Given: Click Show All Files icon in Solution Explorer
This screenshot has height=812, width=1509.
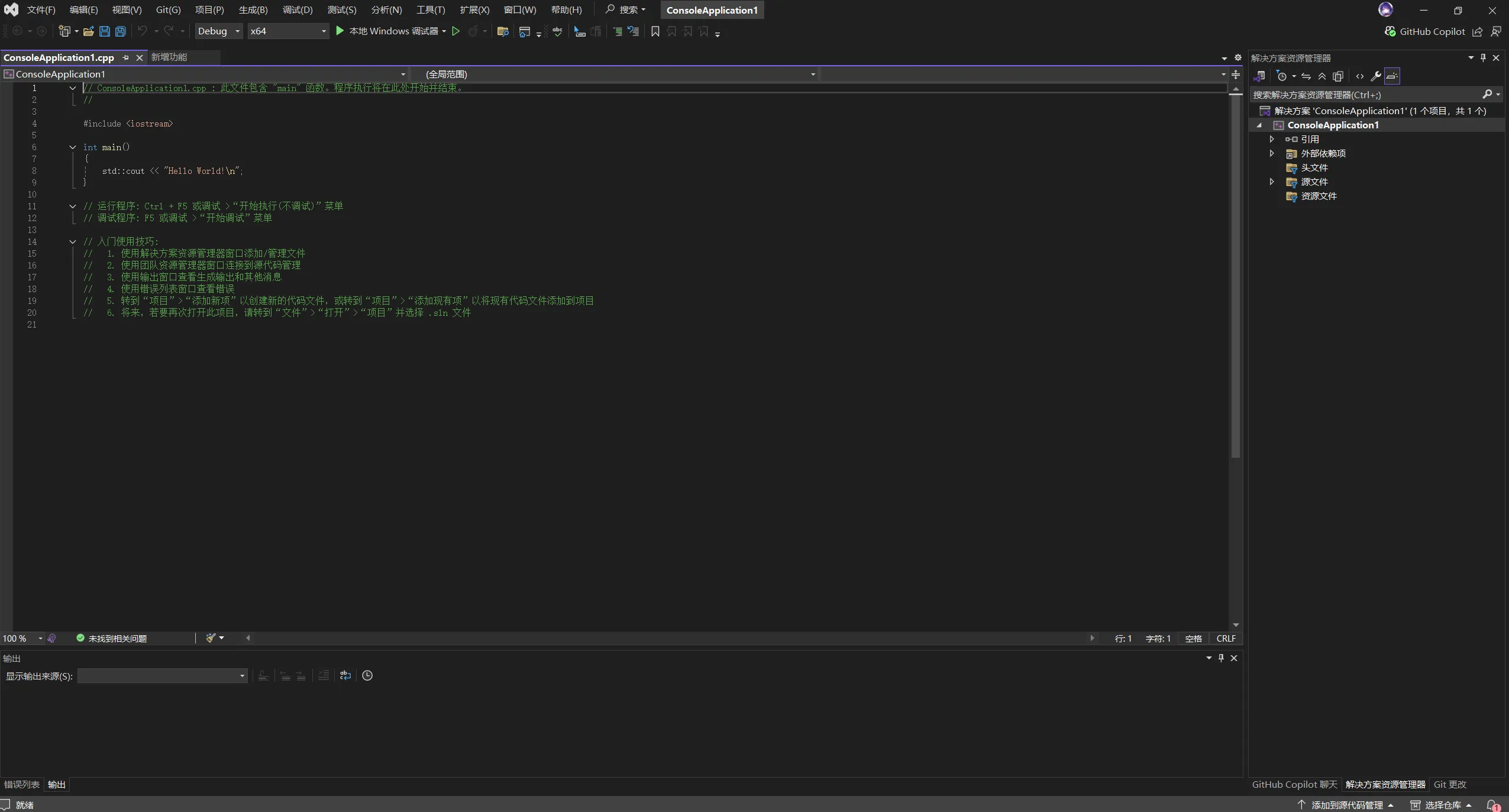Looking at the screenshot, I should 1338,76.
